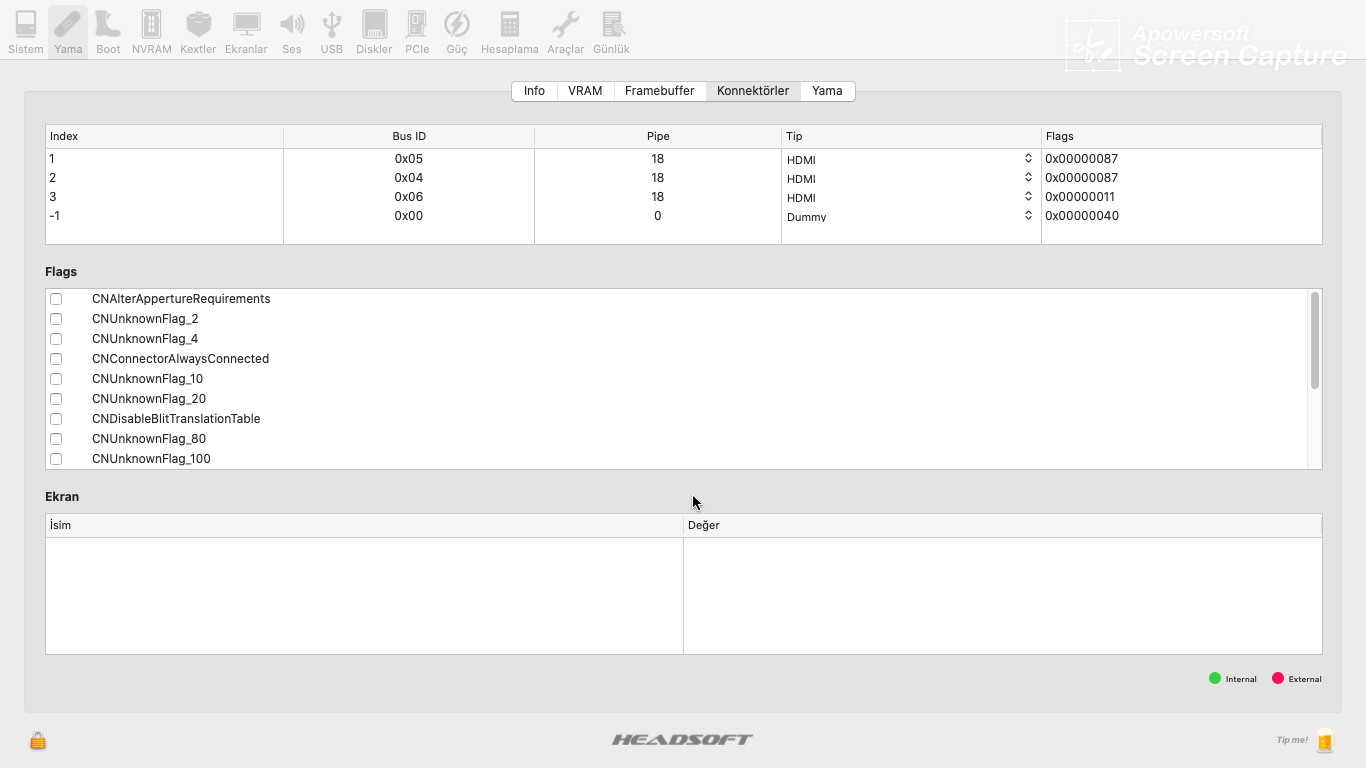Change the Dummy connector type dropdown
This screenshot has height=768, width=1366.
pyautogui.click(x=1027, y=215)
